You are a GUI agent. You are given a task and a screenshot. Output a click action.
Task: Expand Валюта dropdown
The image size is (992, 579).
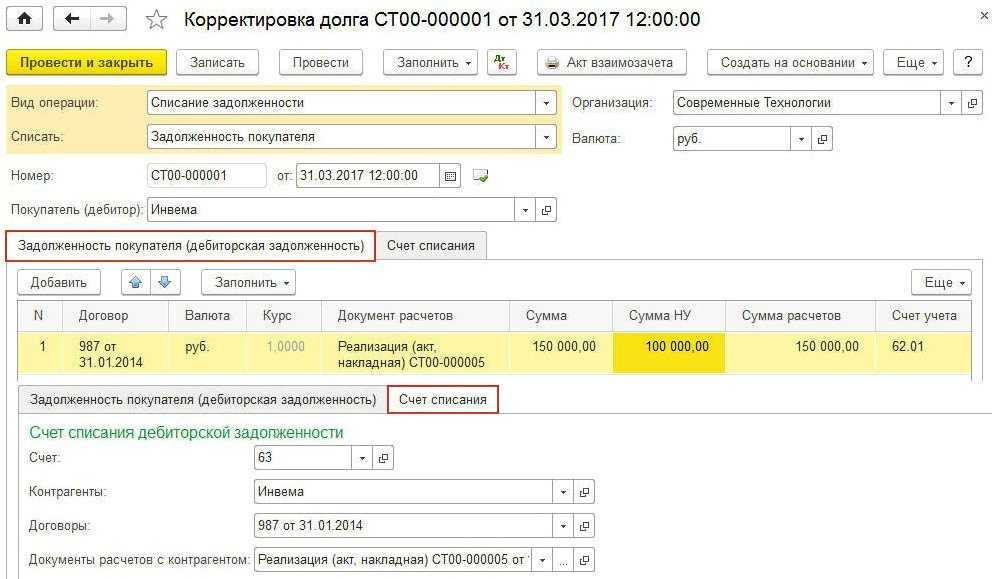801,139
